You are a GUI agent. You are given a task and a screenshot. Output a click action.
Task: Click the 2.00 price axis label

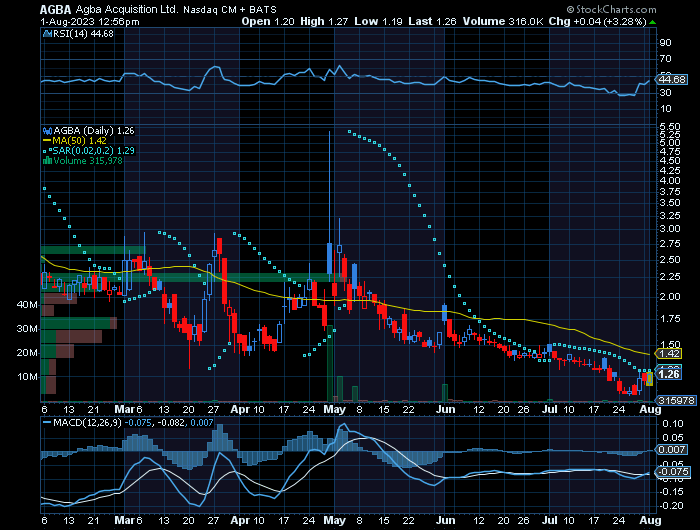coord(670,296)
